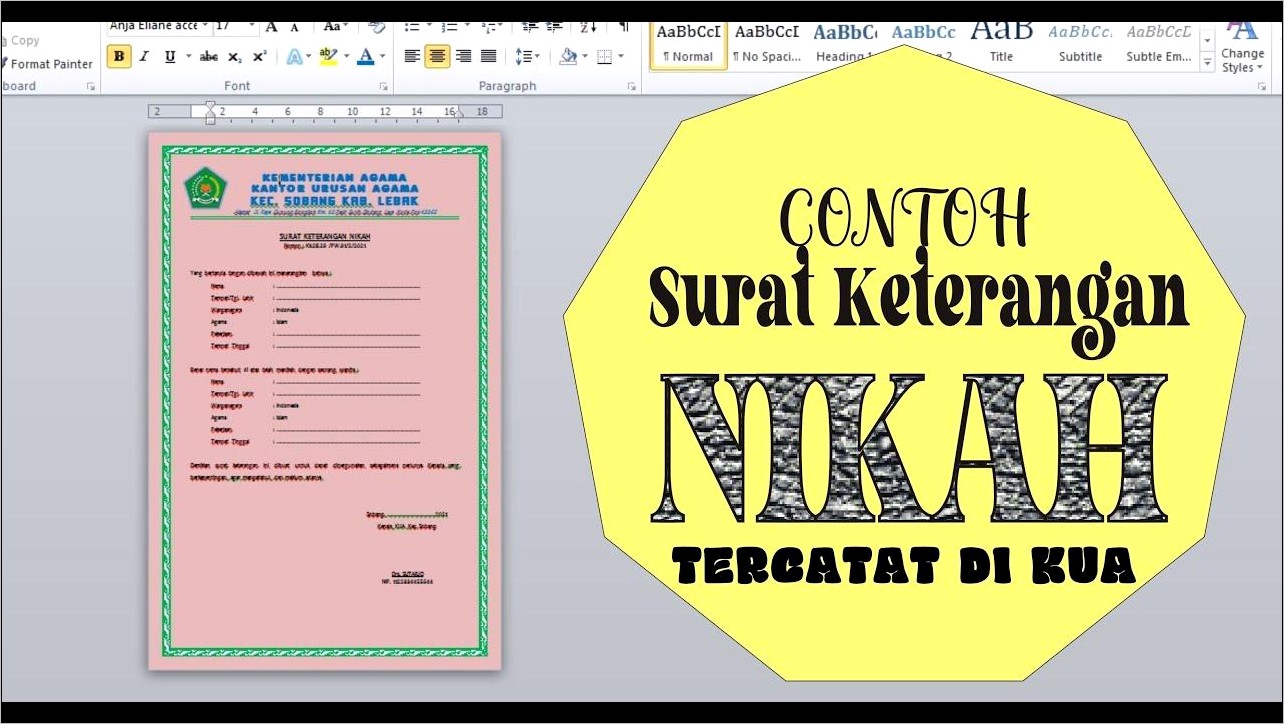Open the Clipboard pane dialog launcher
1284x724 pixels.
click(91, 87)
